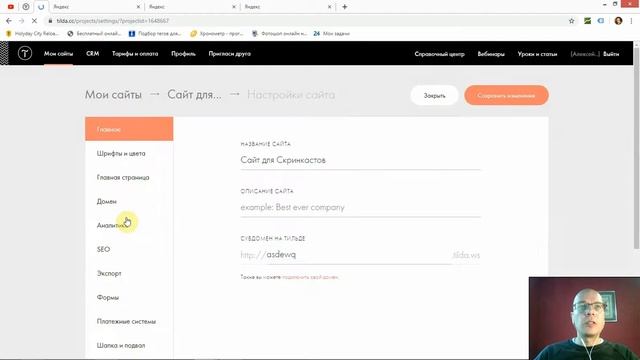
Task: Click the site description input field
Action: point(360,207)
